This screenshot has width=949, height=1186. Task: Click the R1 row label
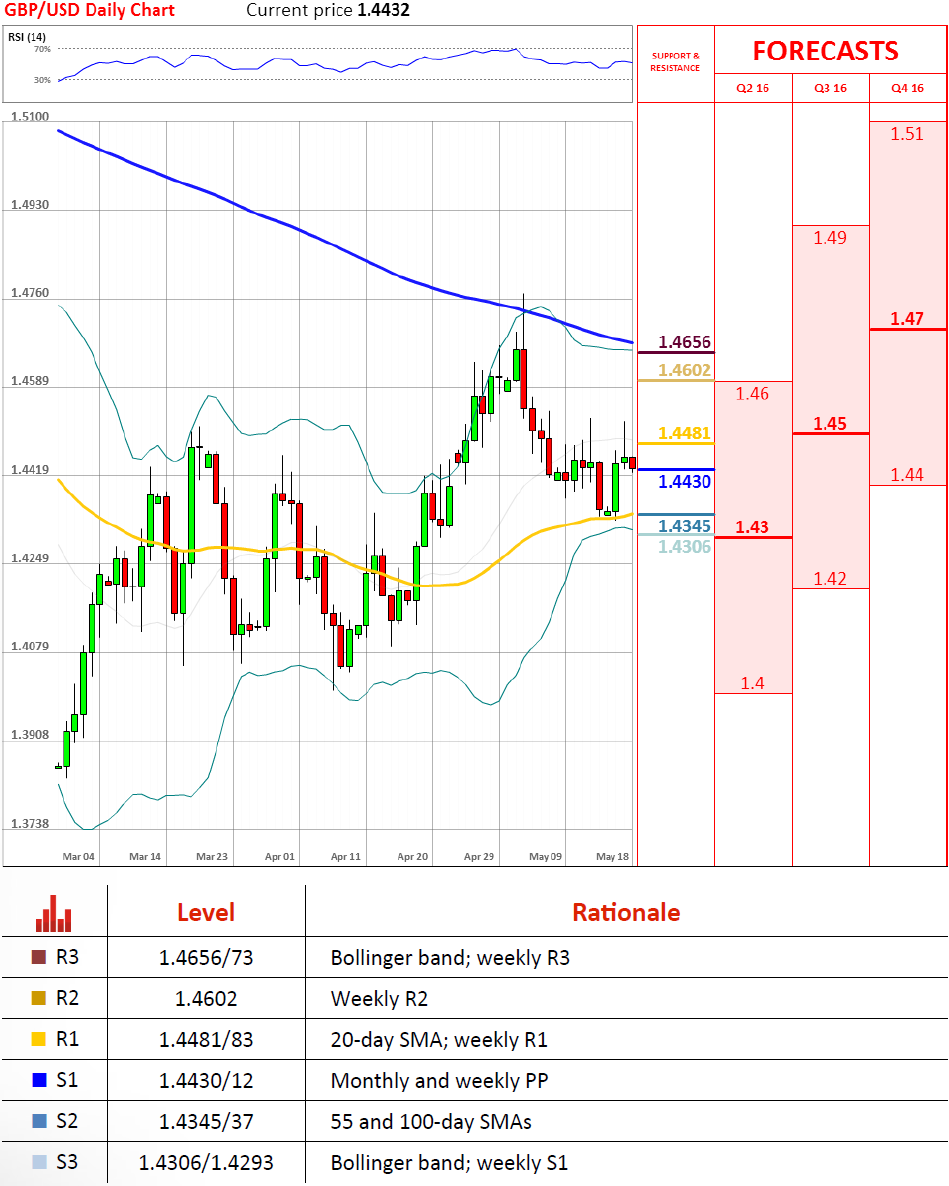(67, 1039)
